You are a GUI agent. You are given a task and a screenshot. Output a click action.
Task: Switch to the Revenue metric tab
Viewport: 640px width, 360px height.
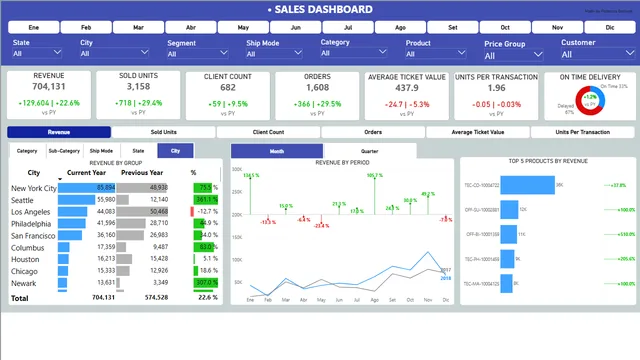pyautogui.click(x=59, y=132)
